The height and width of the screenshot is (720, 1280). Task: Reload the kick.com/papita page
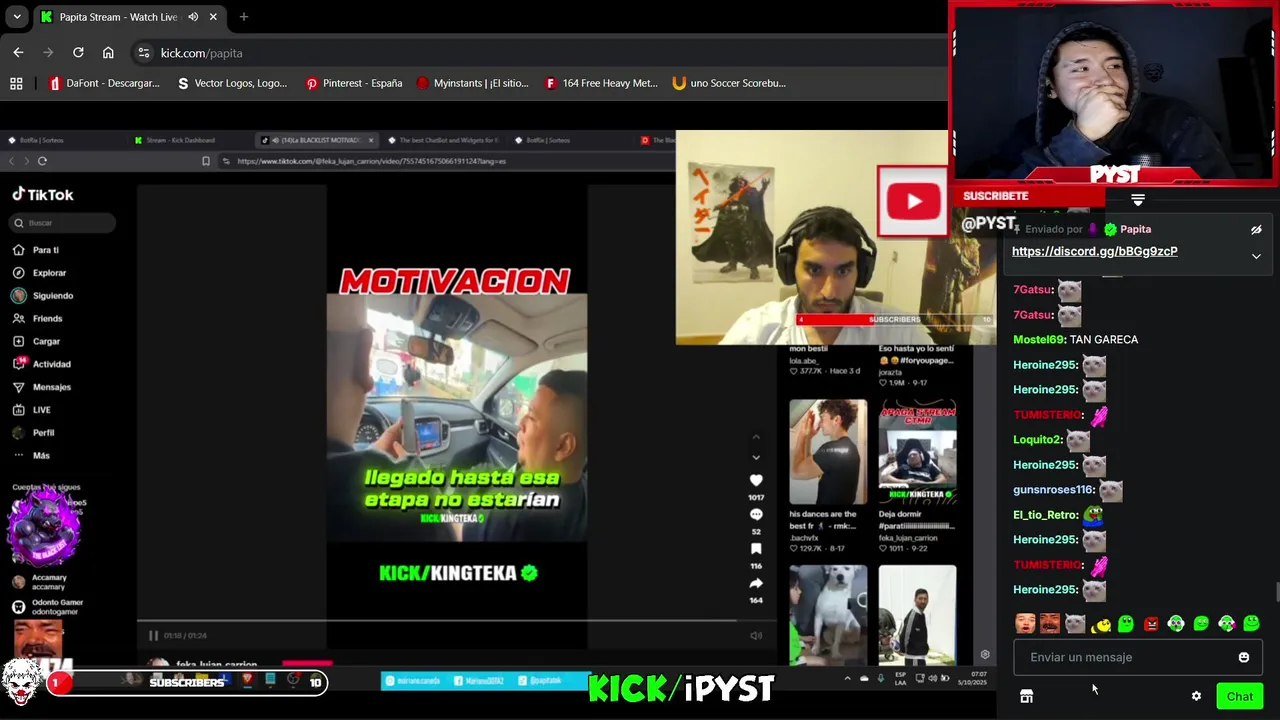click(78, 53)
